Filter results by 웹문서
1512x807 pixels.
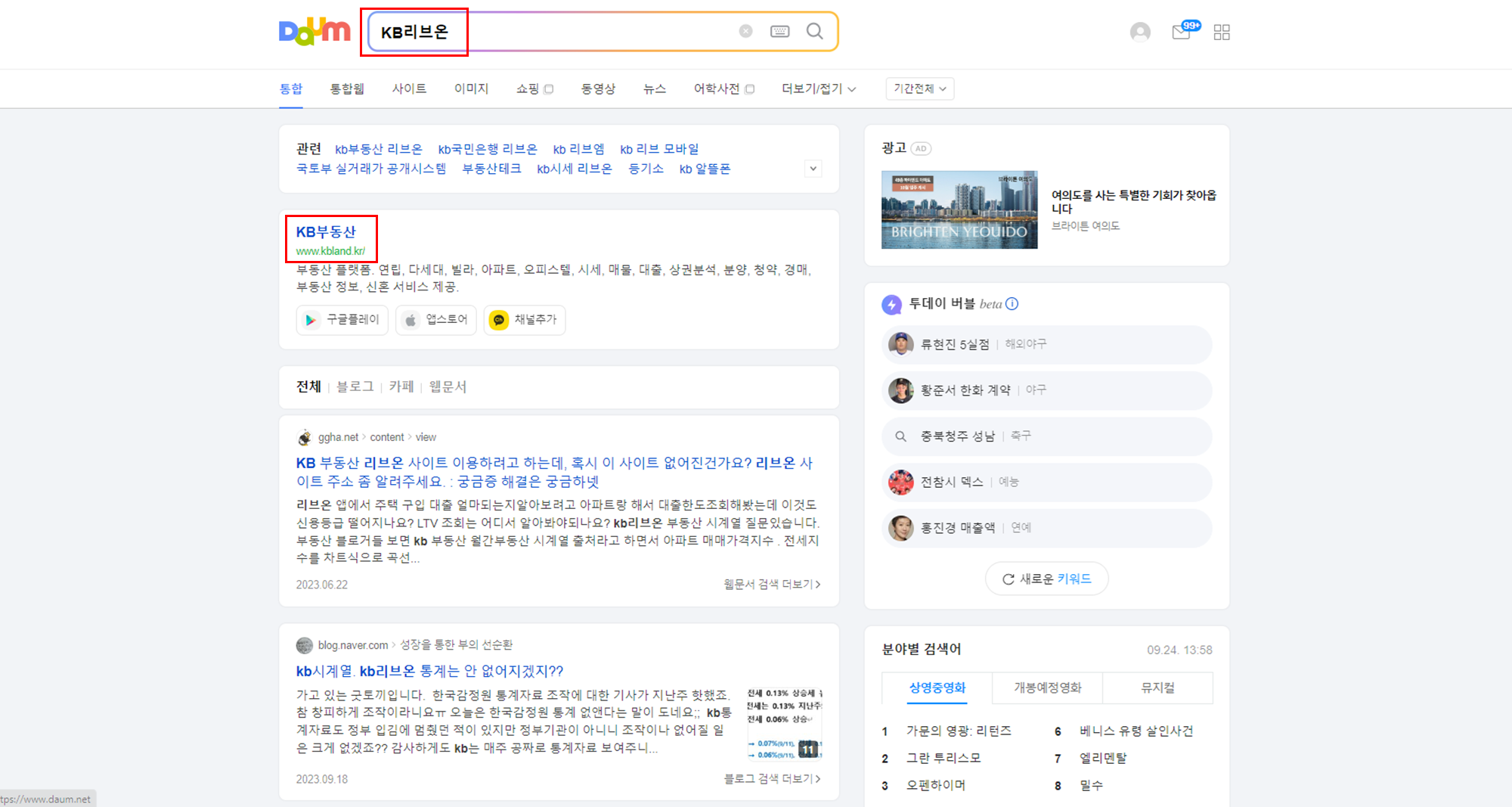tap(448, 386)
